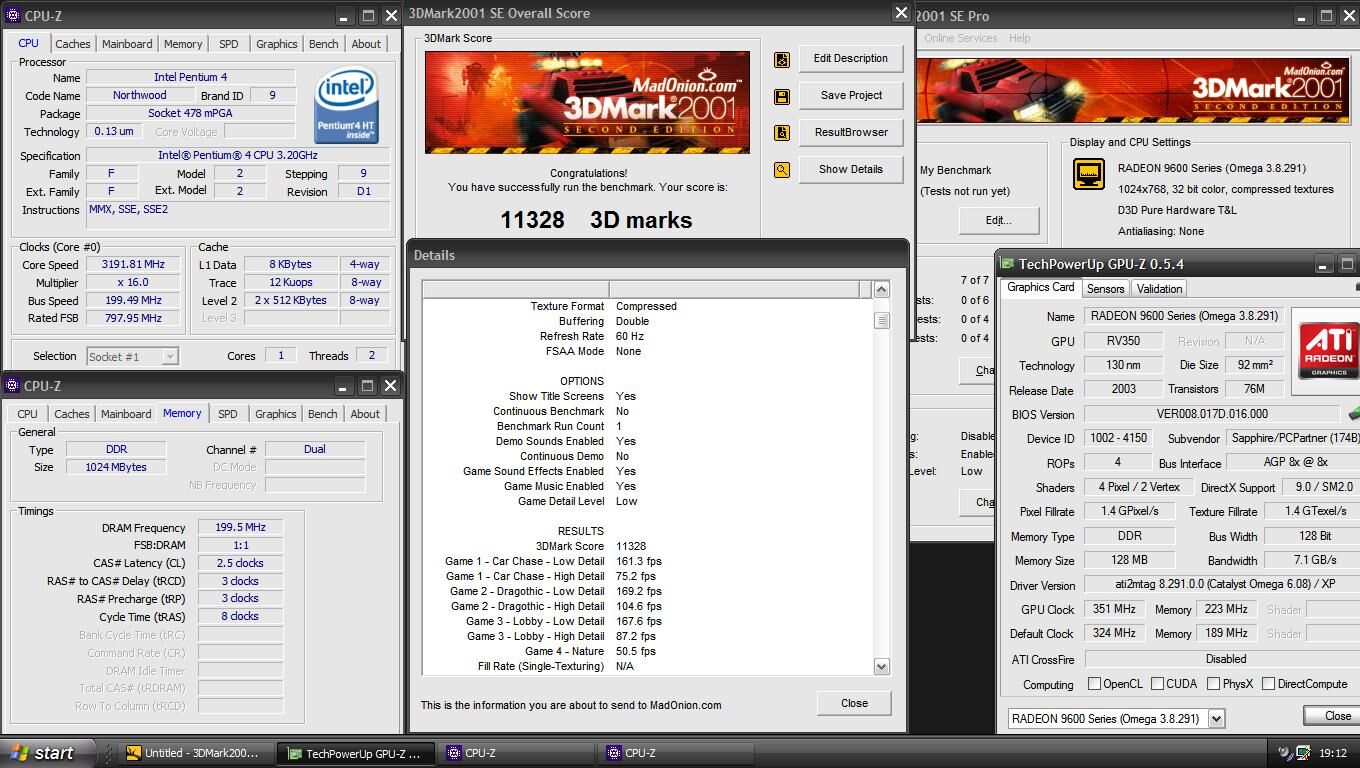
Task: Toggle the CUDA checkbox
Action: click(1157, 684)
